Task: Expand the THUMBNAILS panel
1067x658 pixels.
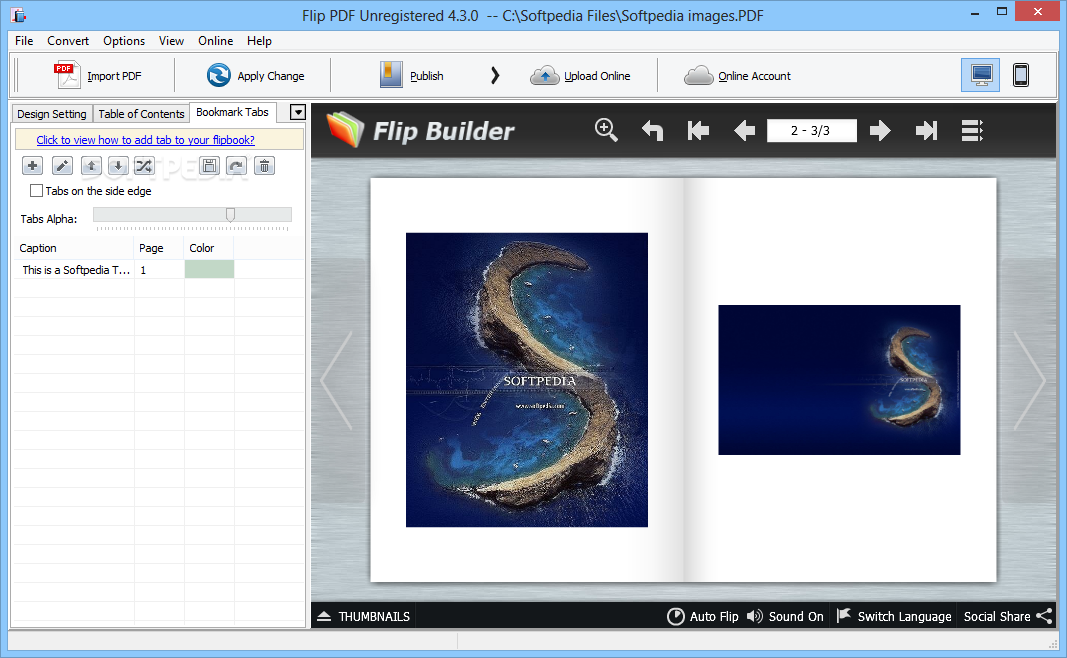Action: 363,616
